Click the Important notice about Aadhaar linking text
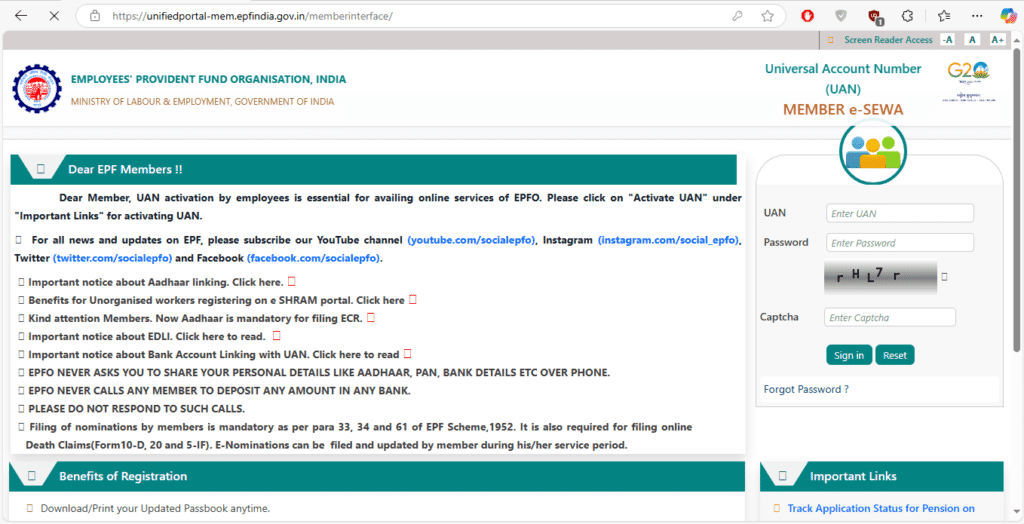This screenshot has height=524, width=1024. coord(155,282)
